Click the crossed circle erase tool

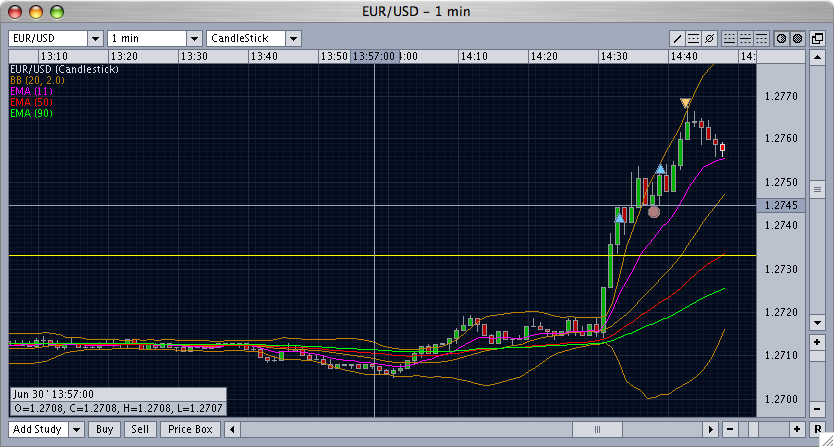point(709,38)
